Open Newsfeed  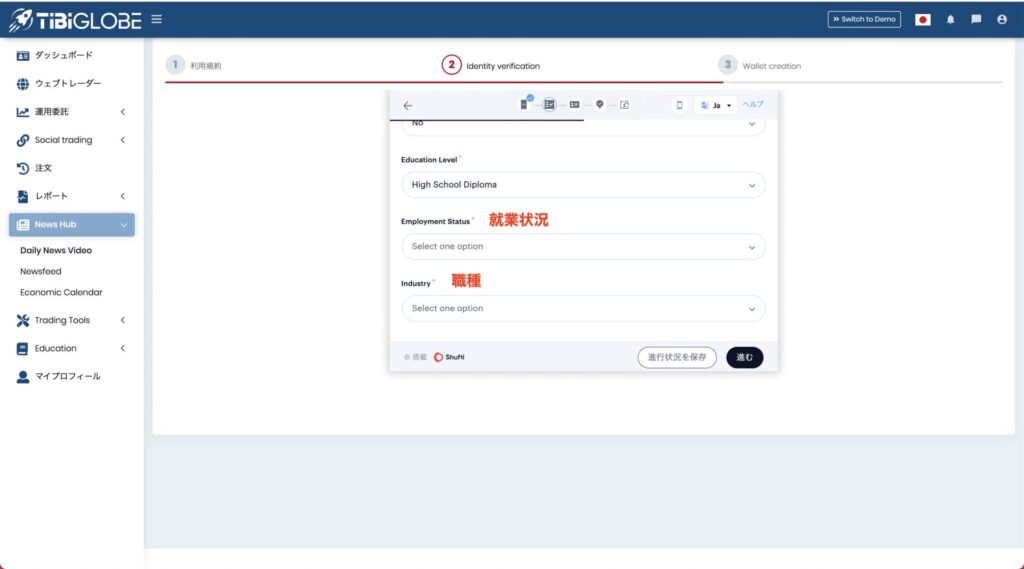click(40, 271)
